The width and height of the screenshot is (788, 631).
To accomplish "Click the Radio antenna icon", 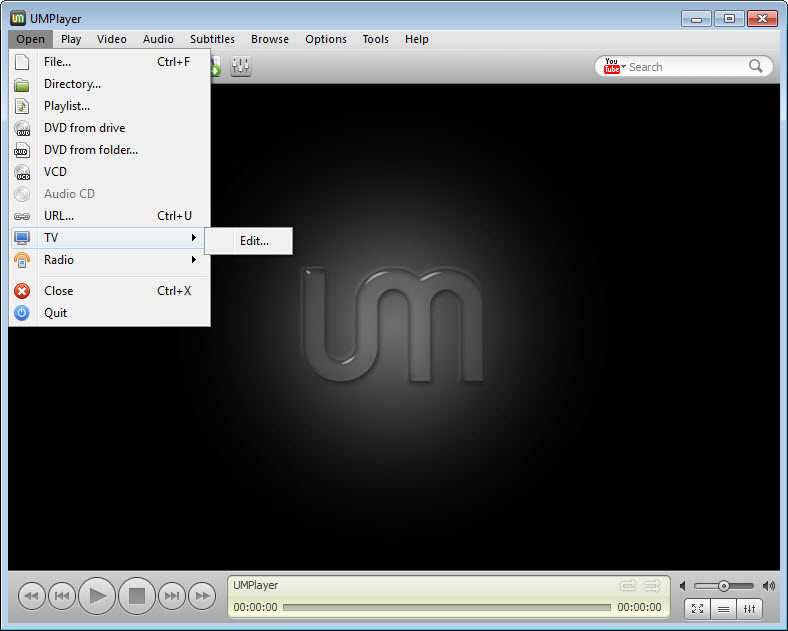I will [22, 260].
